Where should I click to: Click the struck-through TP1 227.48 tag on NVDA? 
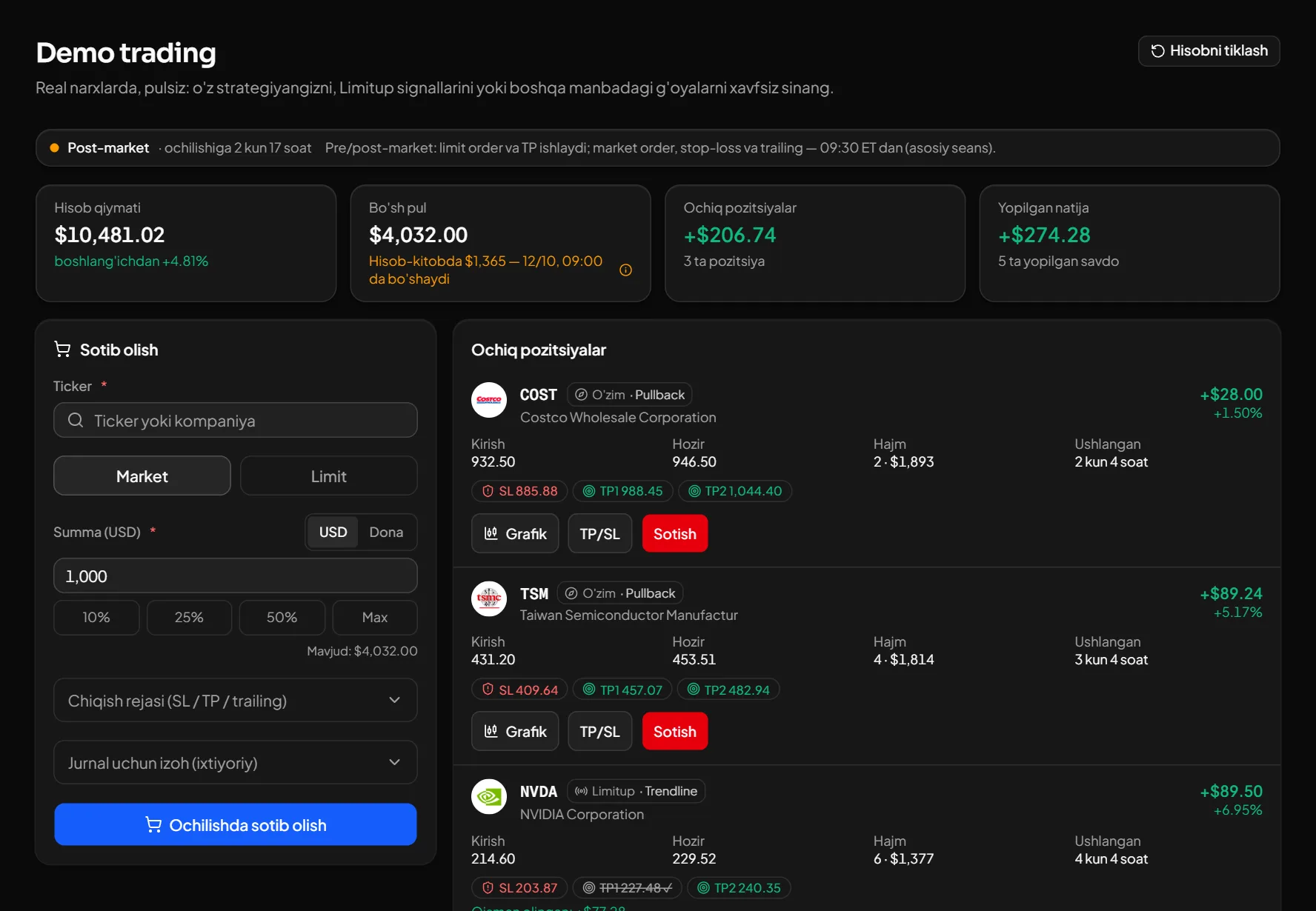click(x=627, y=887)
